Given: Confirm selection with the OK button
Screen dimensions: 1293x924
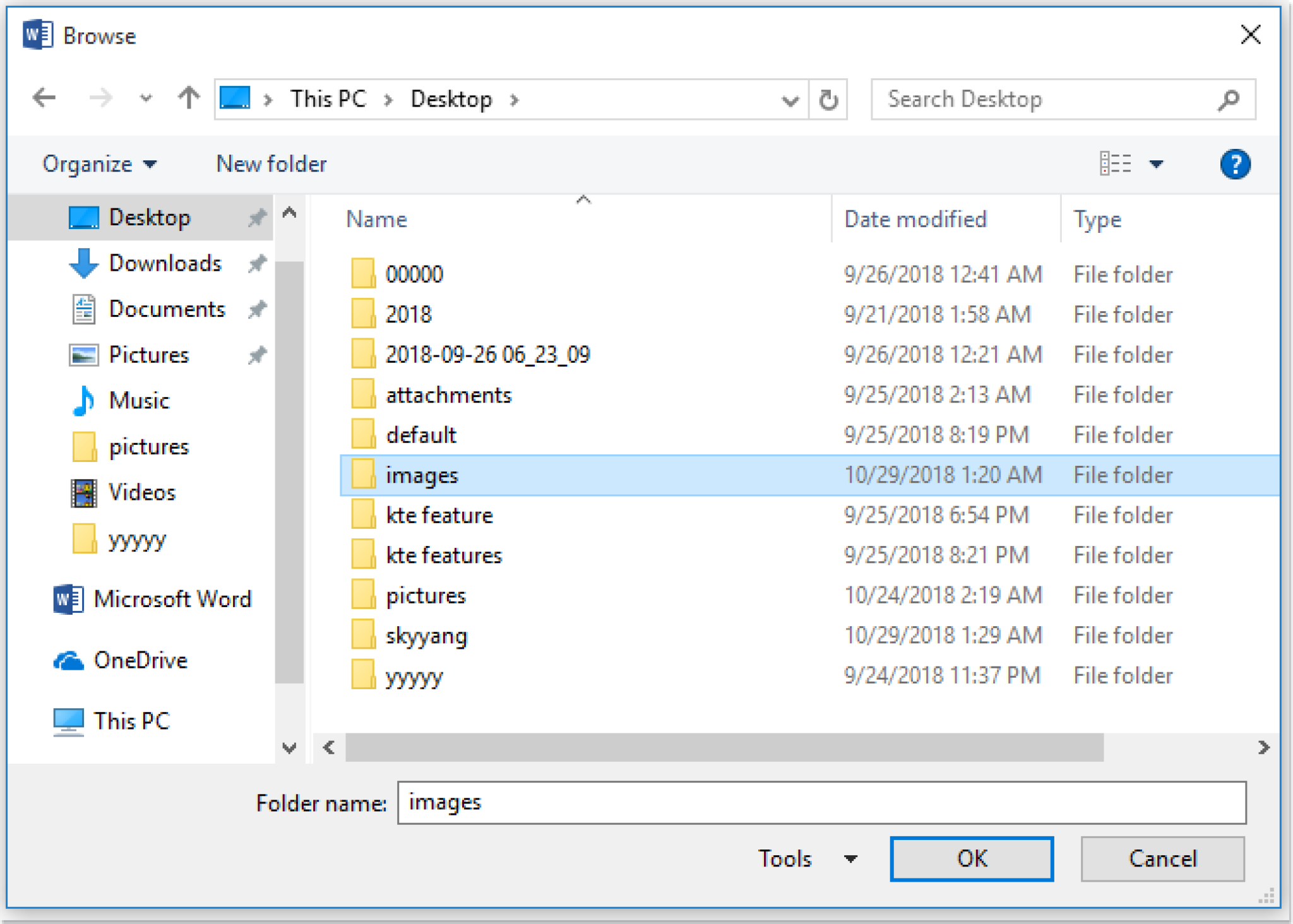Looking at the screenshot, I should tap(971, 858).
